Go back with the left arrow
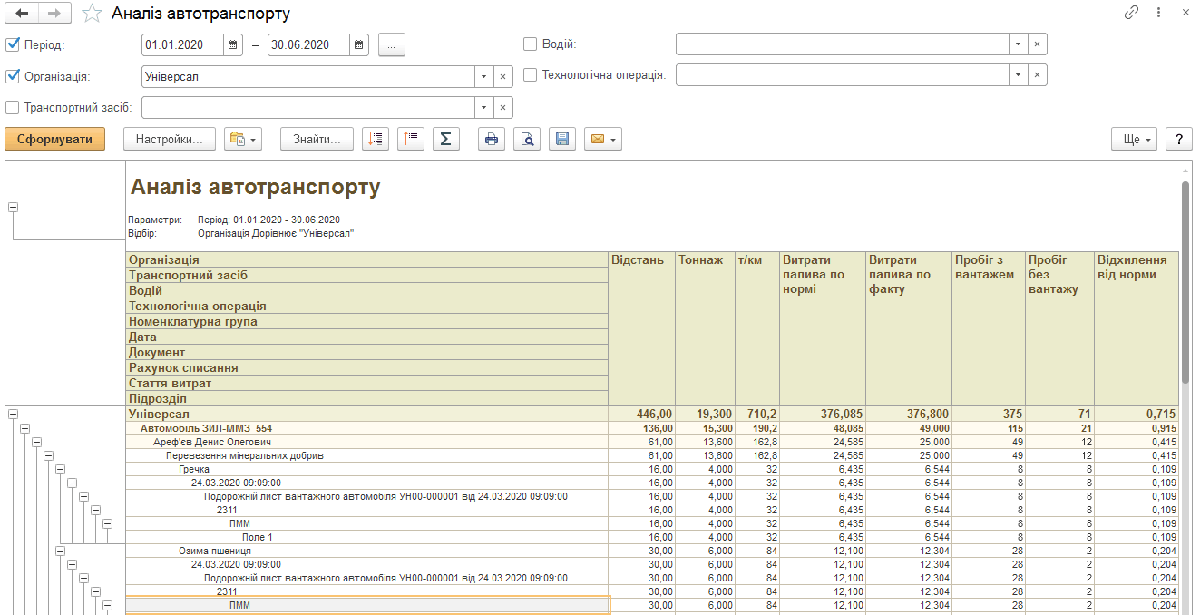This screenshot has height=615, width=1200. [x=21, y=13]
